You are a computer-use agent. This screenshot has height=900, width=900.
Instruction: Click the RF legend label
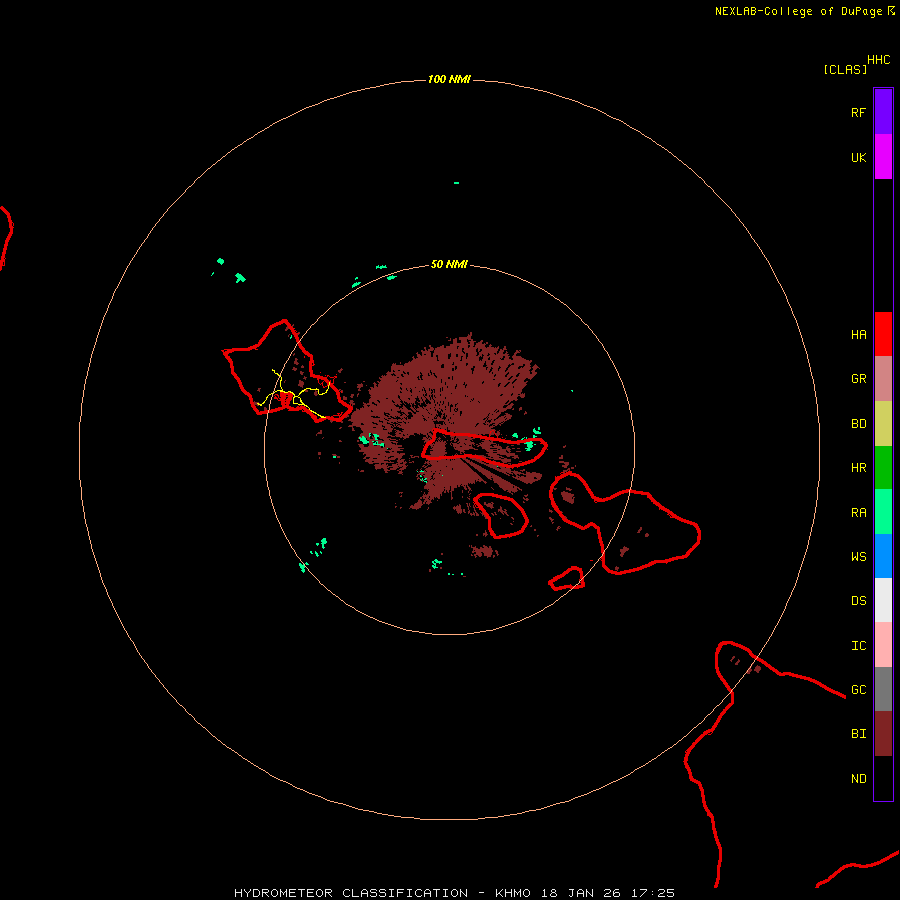point(858,112)
